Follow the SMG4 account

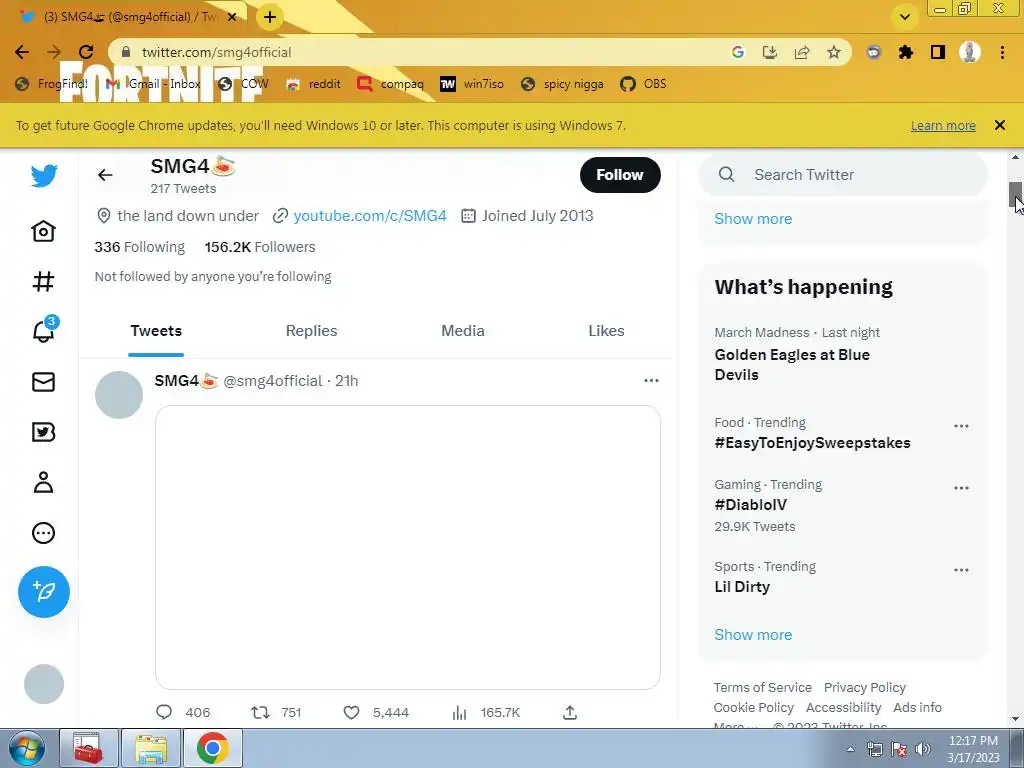(x=620, y=175)
